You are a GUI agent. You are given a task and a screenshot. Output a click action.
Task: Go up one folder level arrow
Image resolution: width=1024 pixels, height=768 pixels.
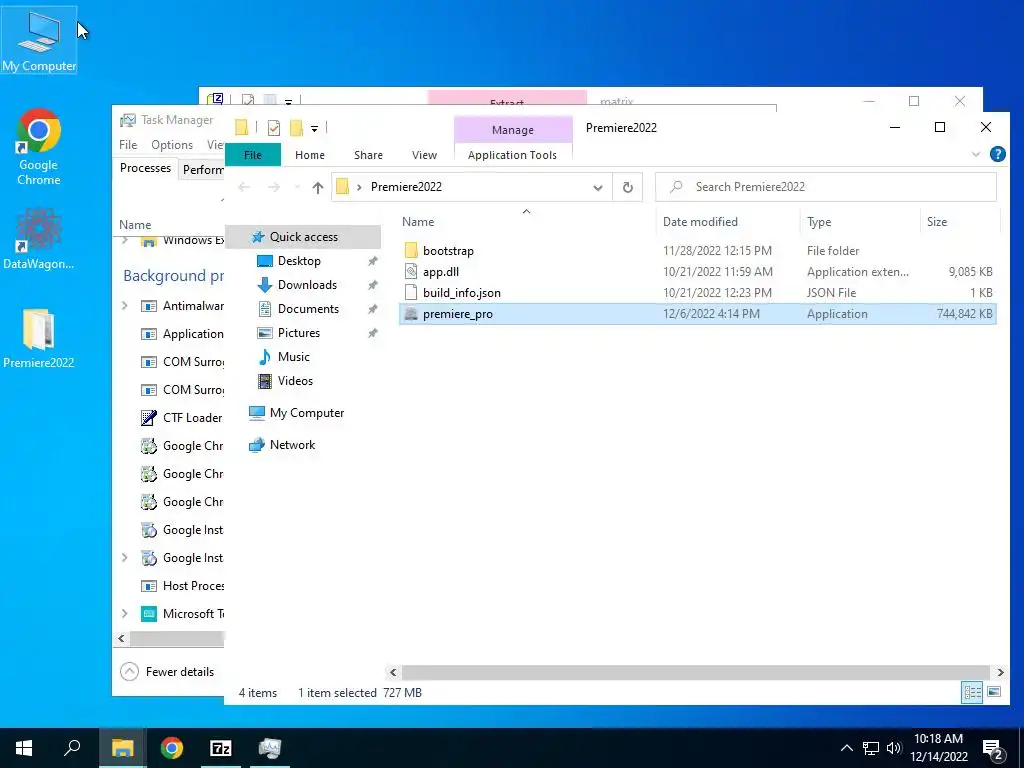(x=318, y=187)
